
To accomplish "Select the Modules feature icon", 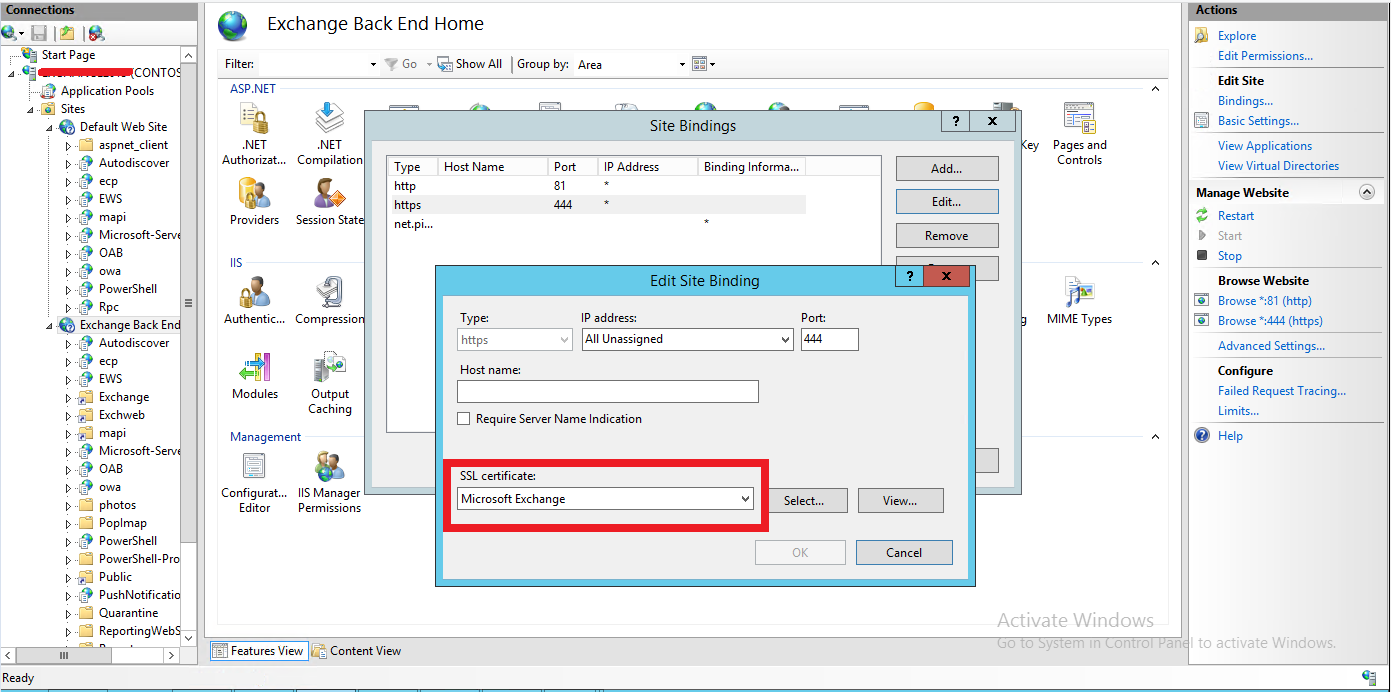I will (254, 368).
